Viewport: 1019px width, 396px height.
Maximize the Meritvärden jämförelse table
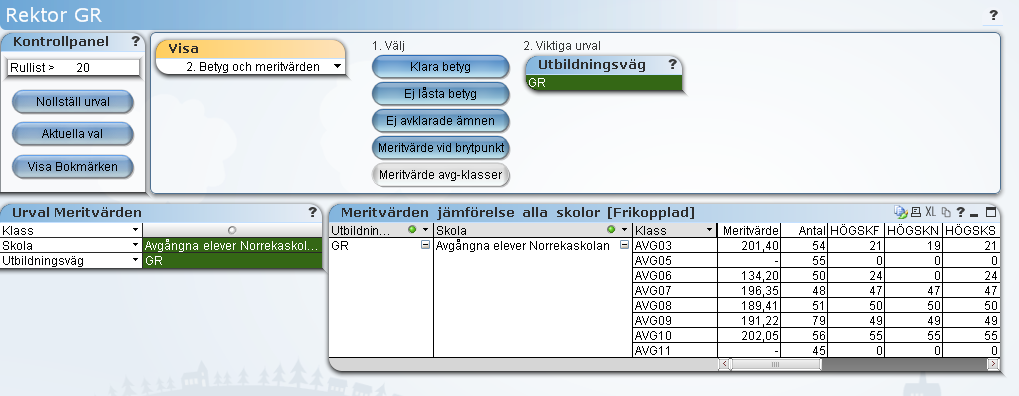coord(990,212)
